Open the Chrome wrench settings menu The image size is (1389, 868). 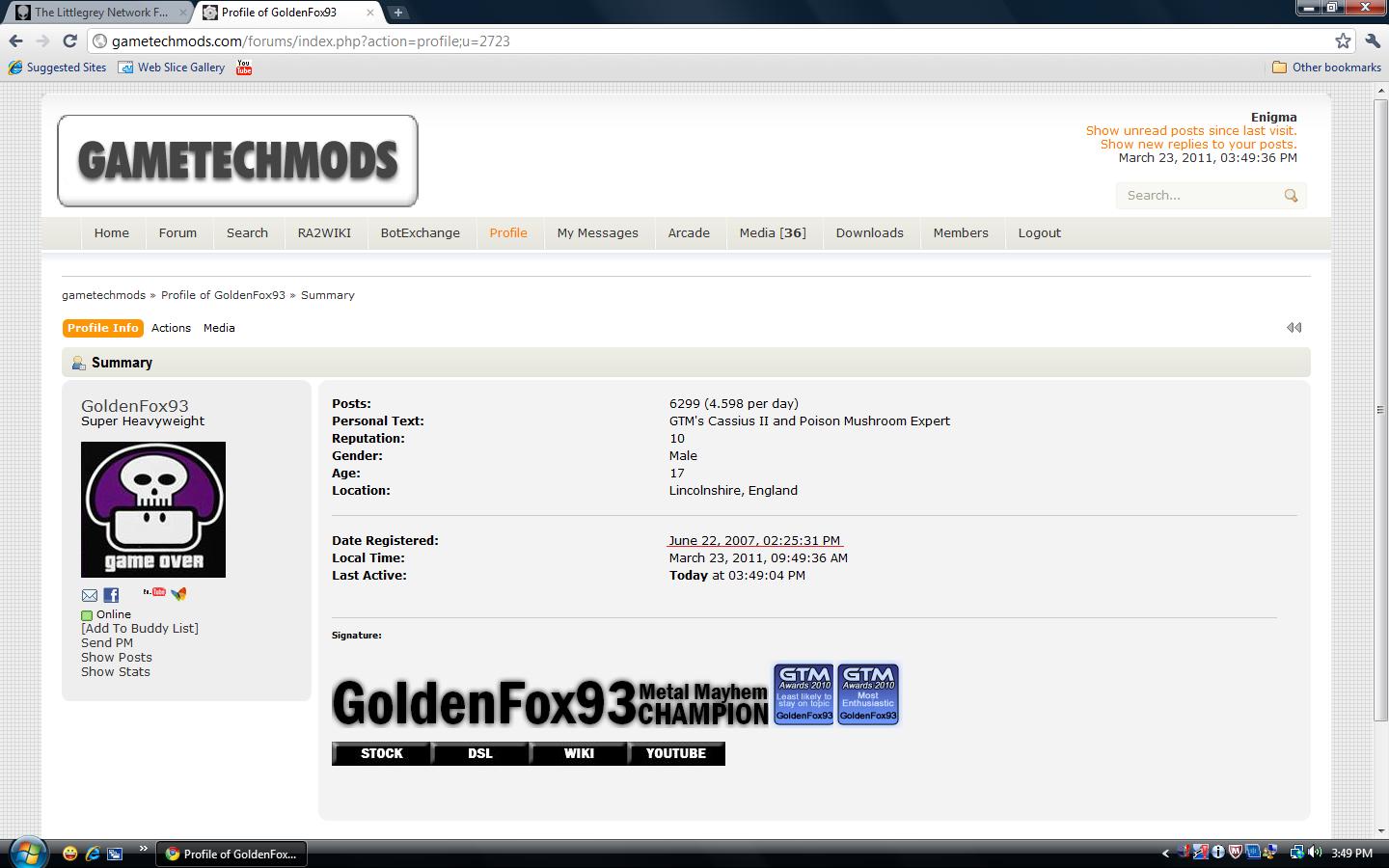[1373, 41]
